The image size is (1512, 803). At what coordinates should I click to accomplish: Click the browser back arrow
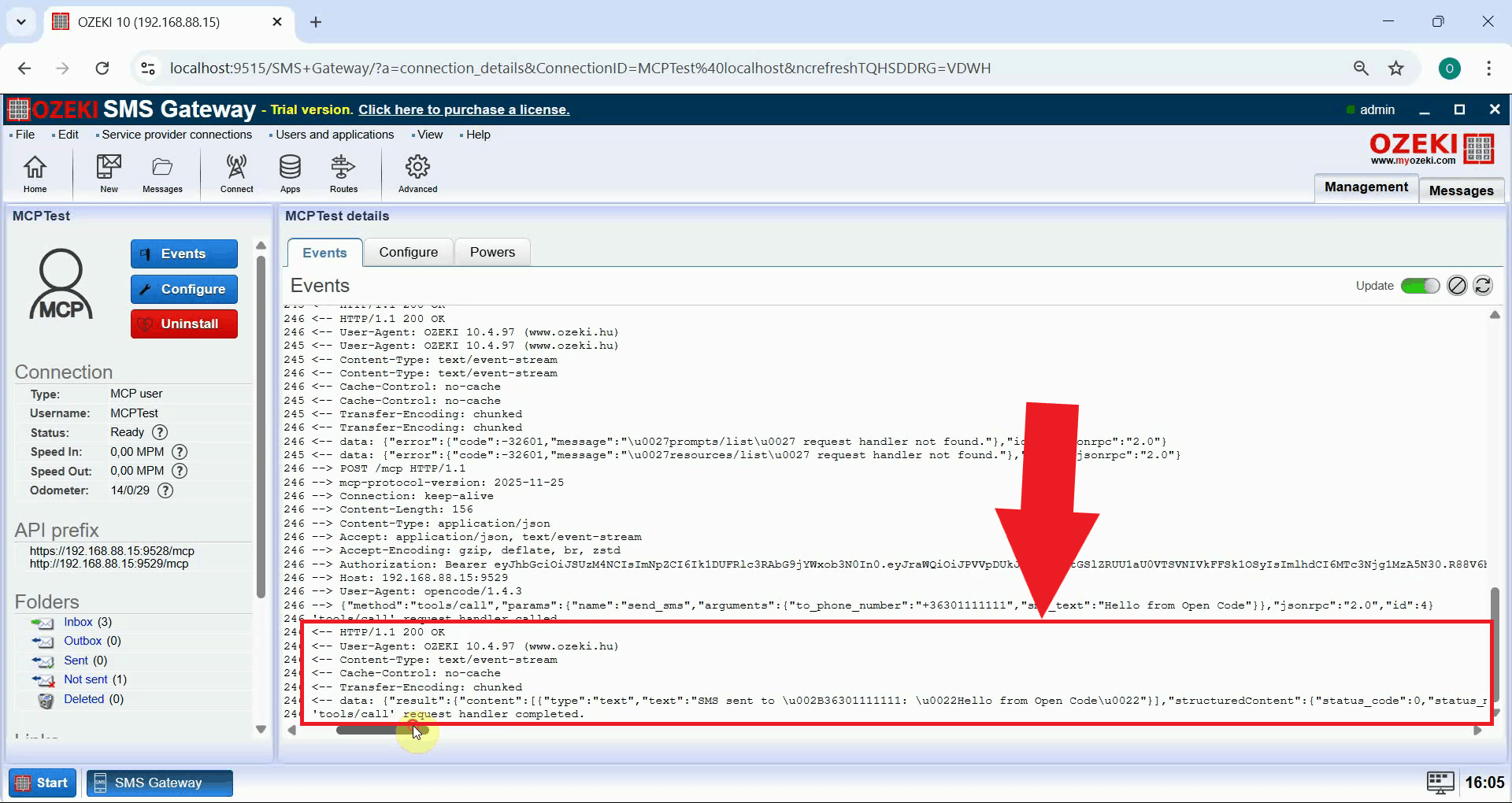(x=24, y=68)
